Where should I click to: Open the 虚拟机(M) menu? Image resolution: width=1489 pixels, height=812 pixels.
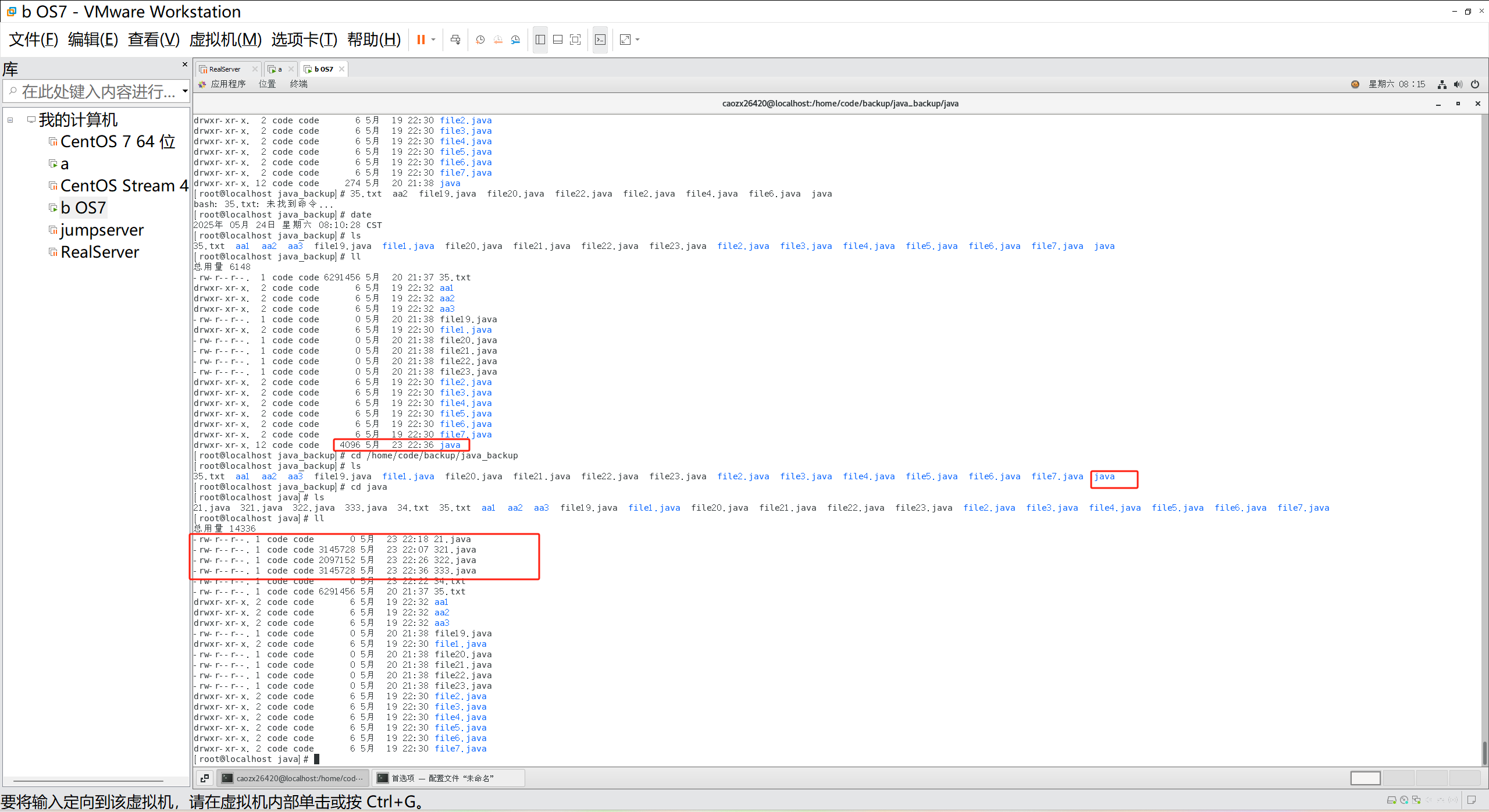(x=225, y=40)
